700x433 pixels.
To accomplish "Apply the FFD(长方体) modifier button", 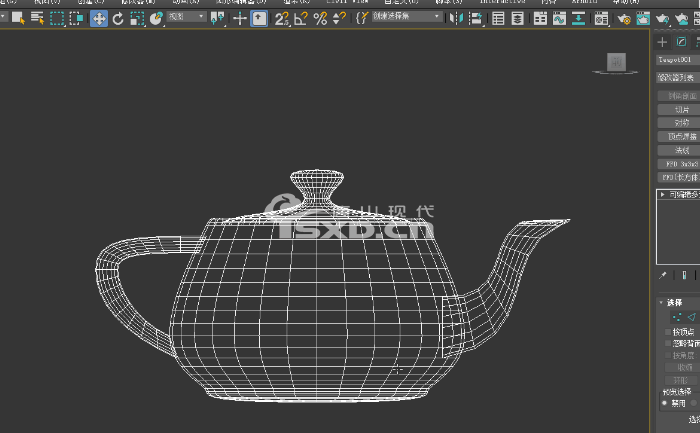I will pos(679,177).
